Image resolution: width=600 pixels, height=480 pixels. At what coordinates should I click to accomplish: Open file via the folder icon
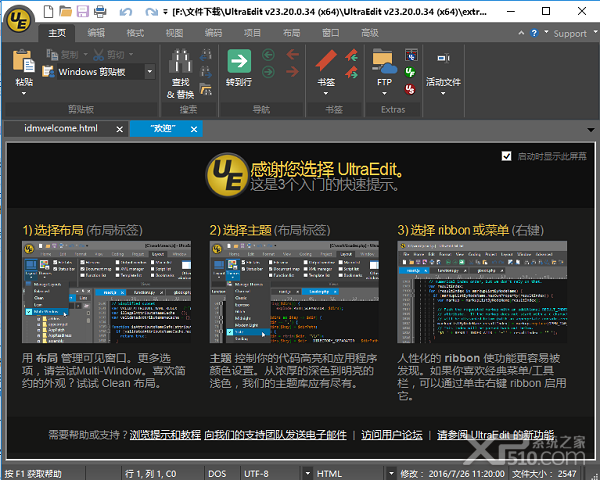pos(65,11)
